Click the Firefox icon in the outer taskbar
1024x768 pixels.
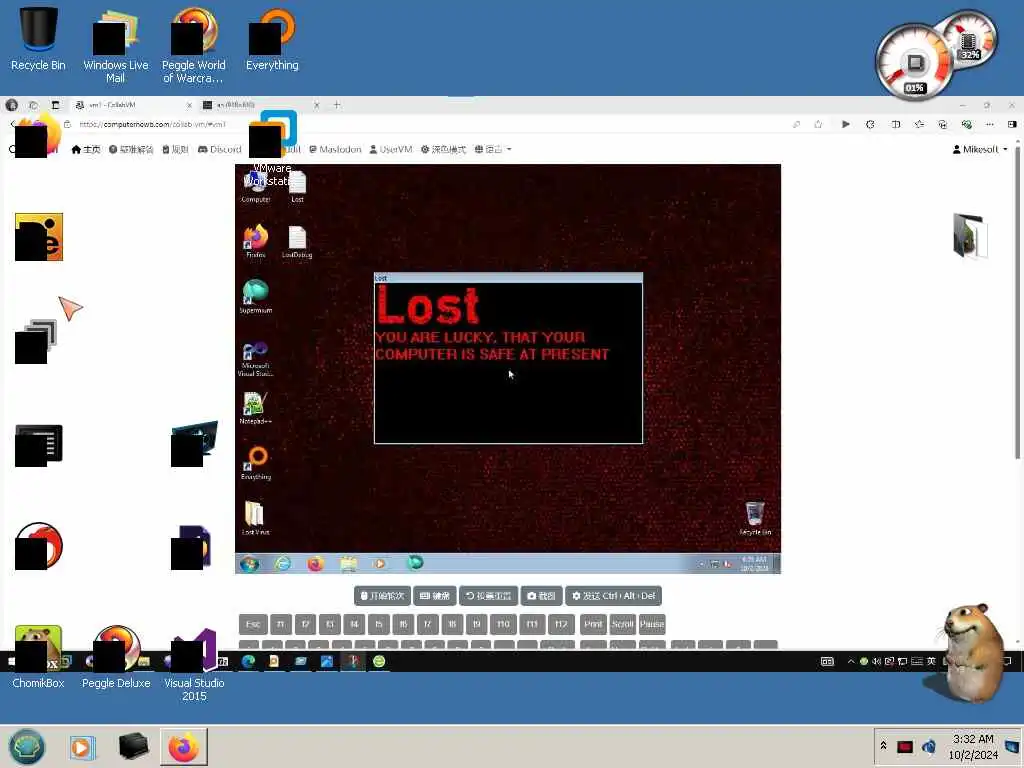184,746
